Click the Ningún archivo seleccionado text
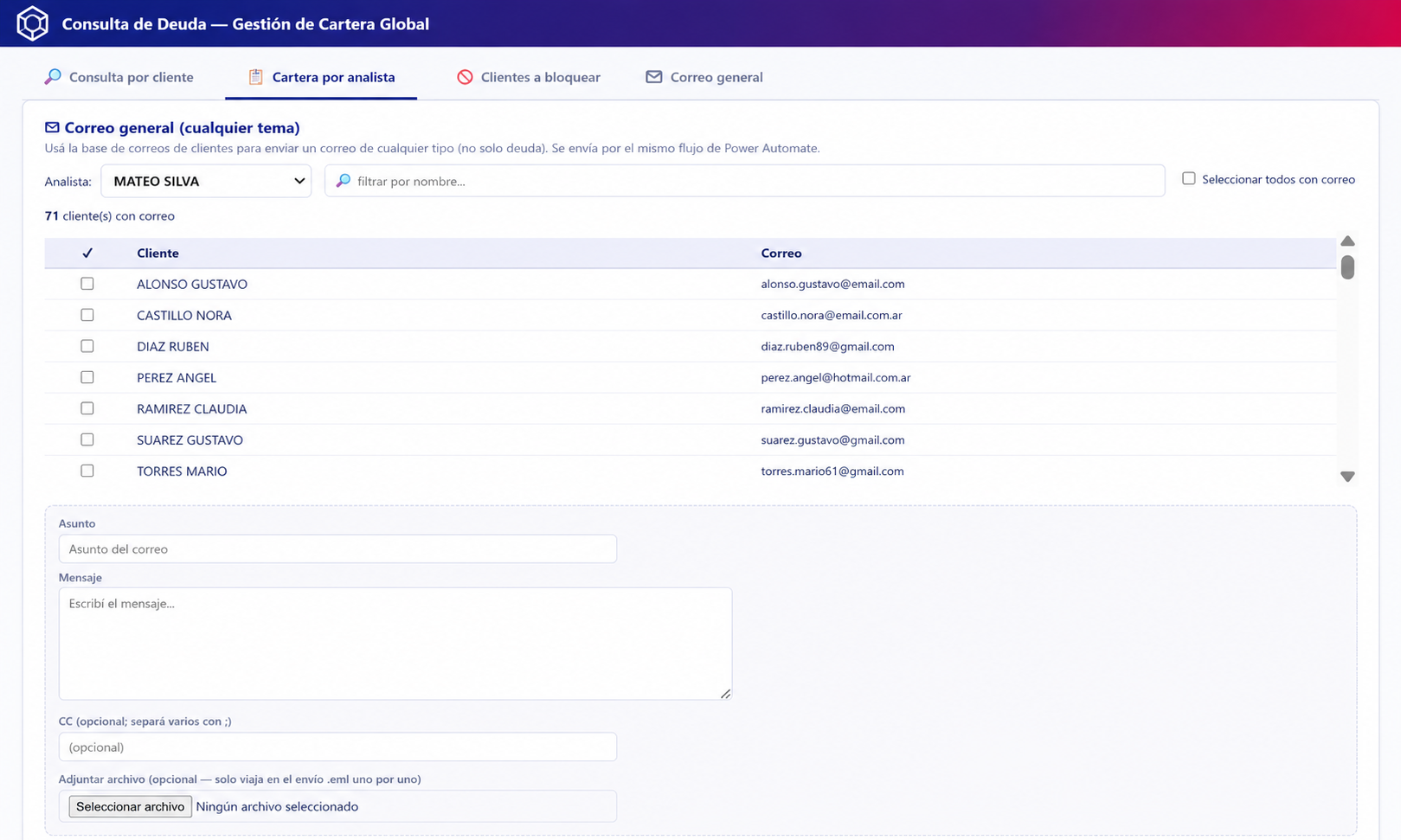This screenshot has height=840, width=1401. point(277,806)
